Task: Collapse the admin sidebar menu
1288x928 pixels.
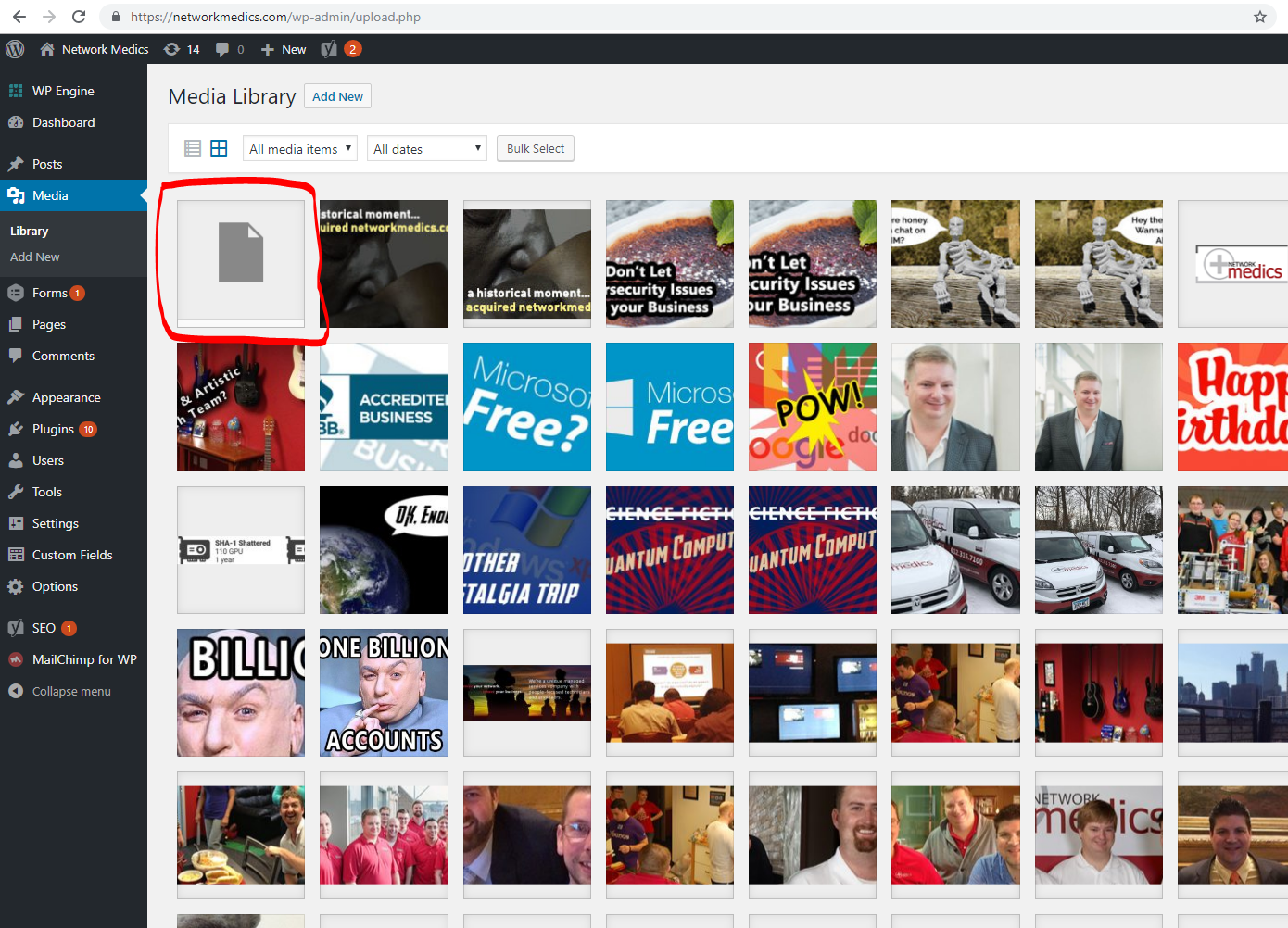Action: [x=71, y=691]
